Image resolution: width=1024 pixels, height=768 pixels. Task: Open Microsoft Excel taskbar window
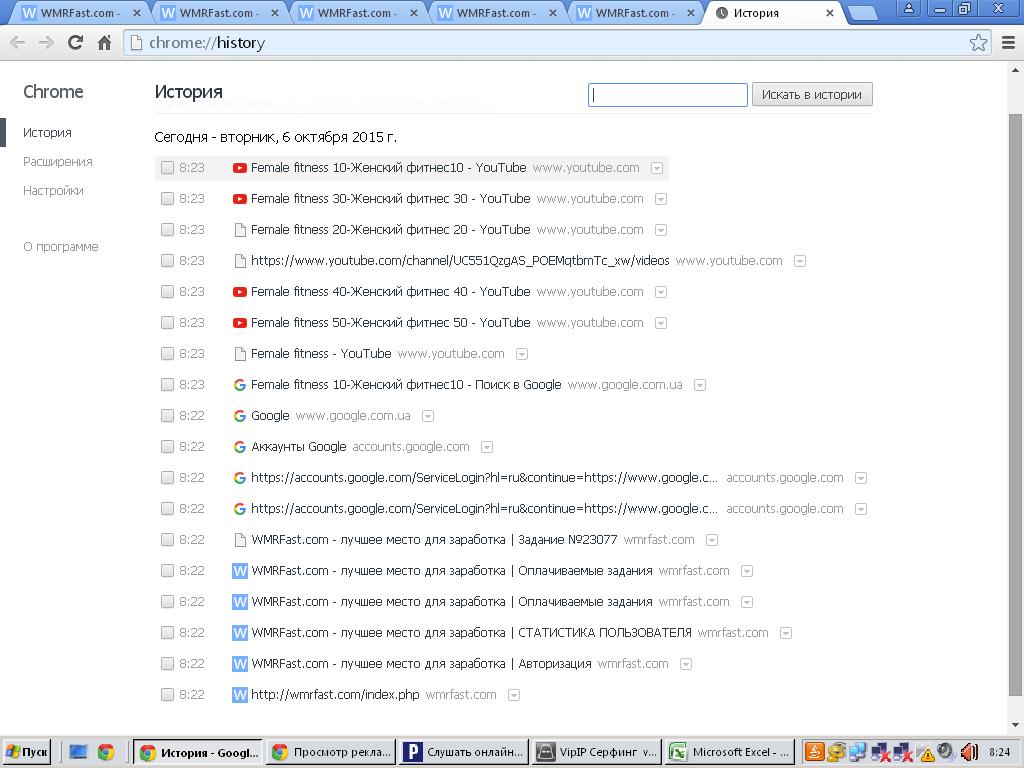click(731, 752)
